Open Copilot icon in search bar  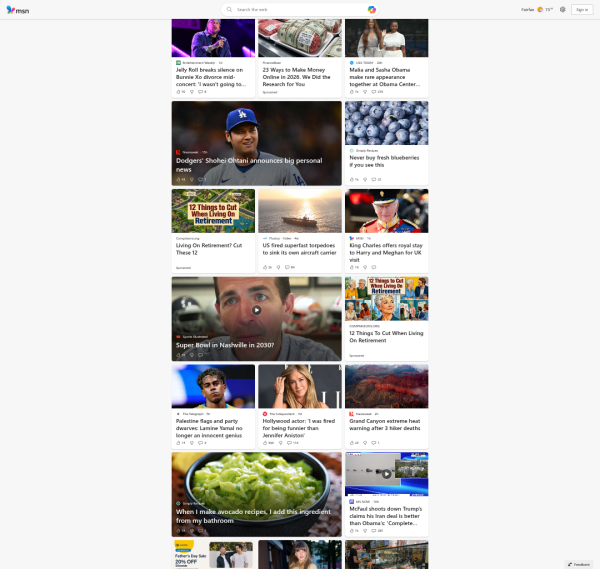pyautogui.click(x=372, y=10)
